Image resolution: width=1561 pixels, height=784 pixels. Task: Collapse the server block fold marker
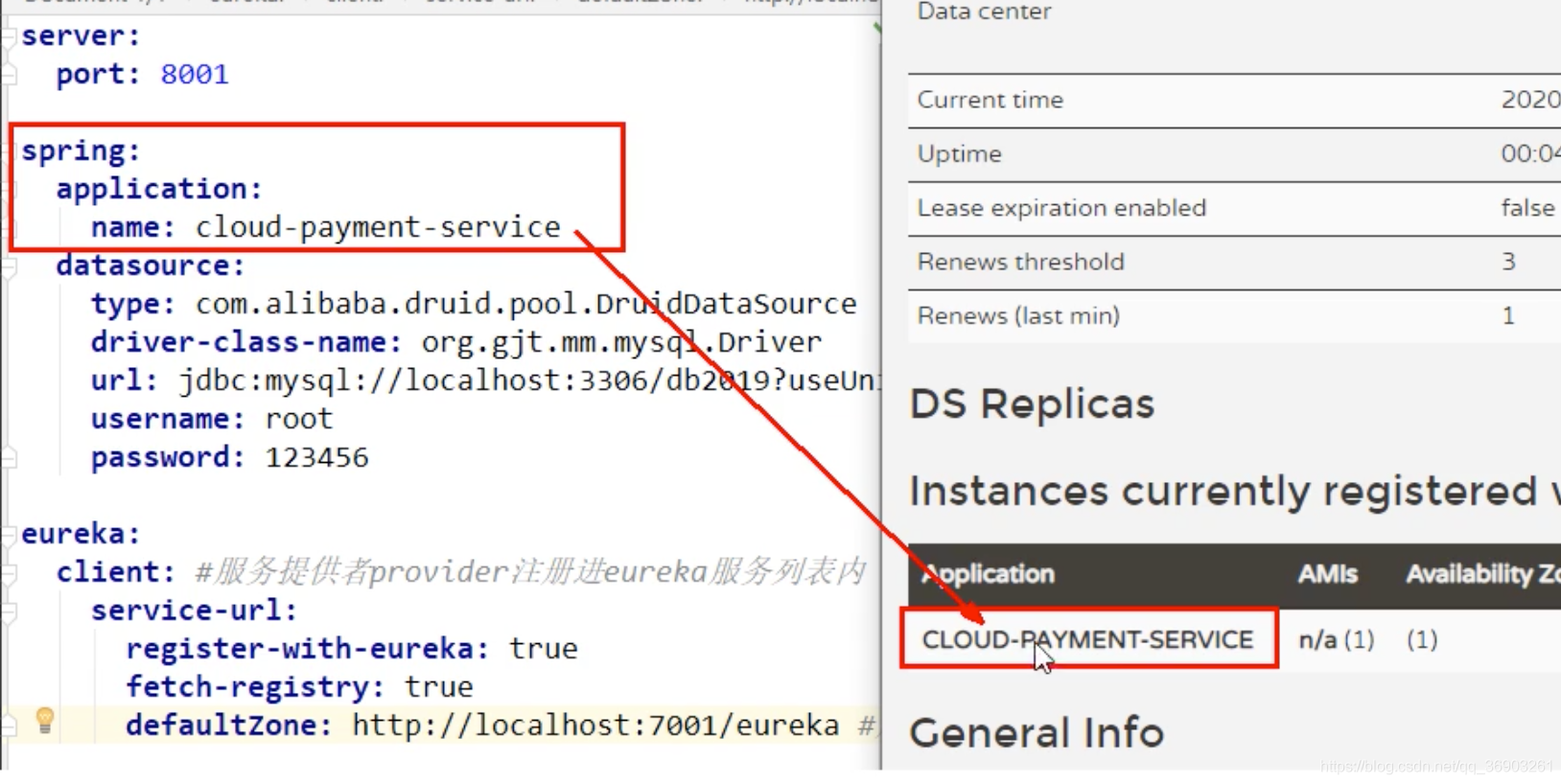pos(9,36)
